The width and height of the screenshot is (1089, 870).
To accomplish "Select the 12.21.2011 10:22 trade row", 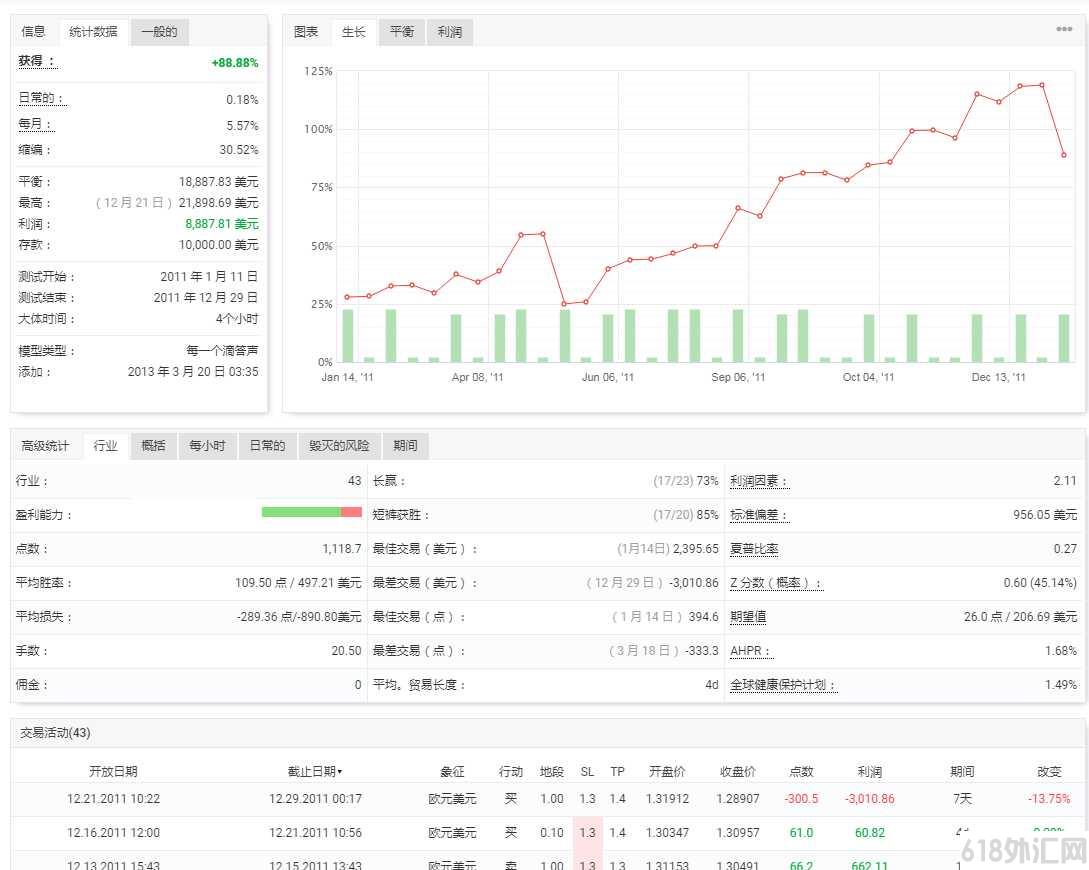I will click(x=549, y=798).
